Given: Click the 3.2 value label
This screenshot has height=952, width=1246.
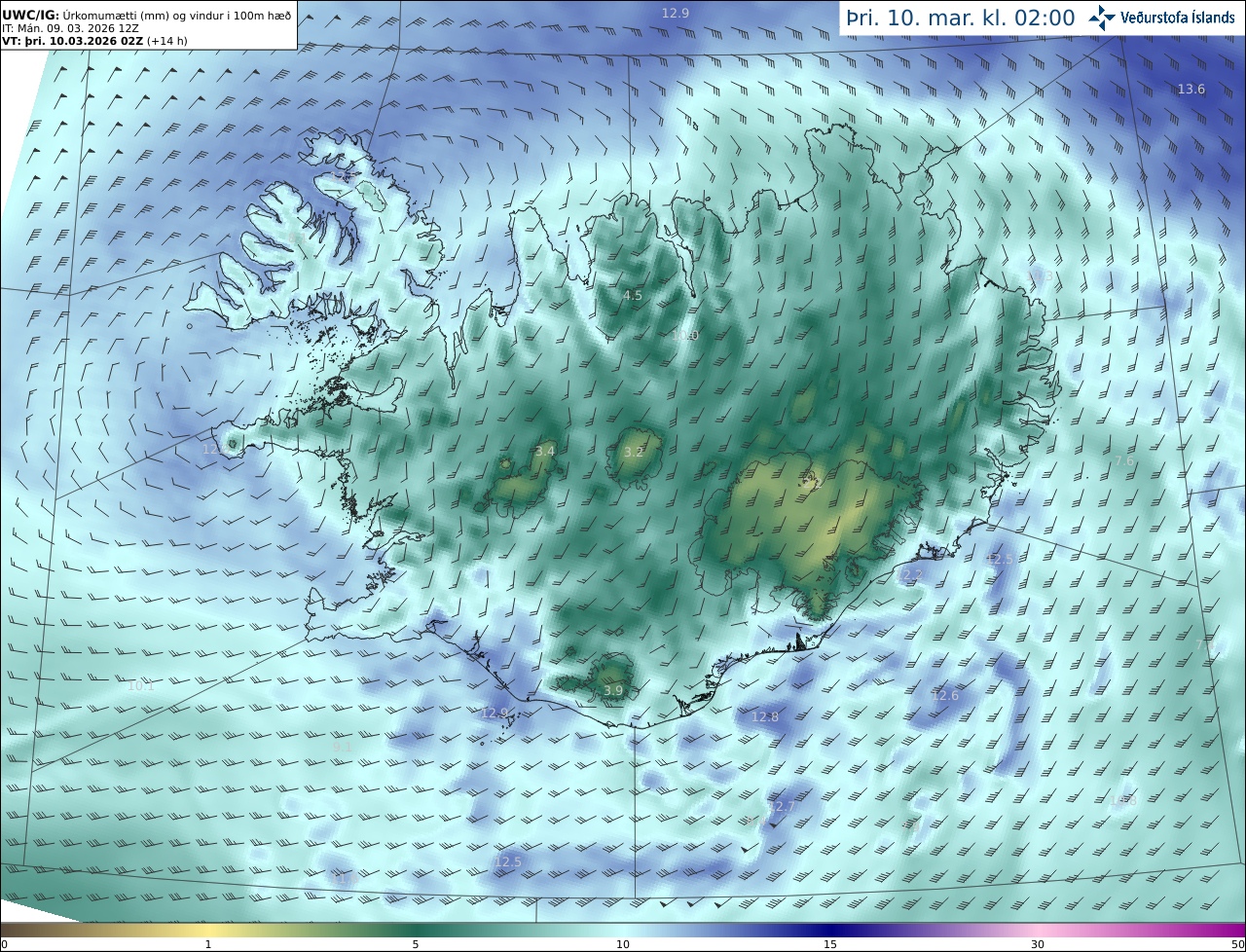Looking at the screenshot, I should [x=634, y=452].
